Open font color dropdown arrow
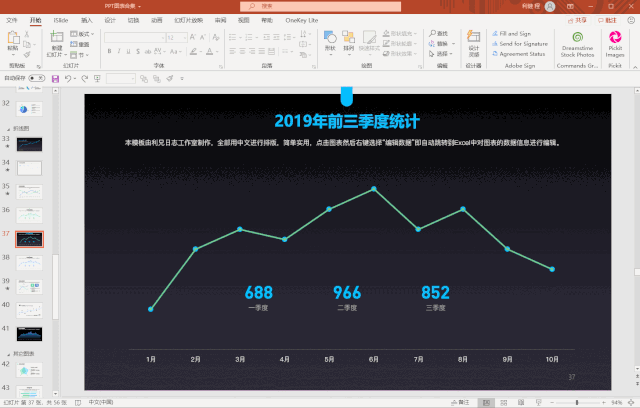The height and width of the screenshot is (408, 640). (x=217, y=51)
